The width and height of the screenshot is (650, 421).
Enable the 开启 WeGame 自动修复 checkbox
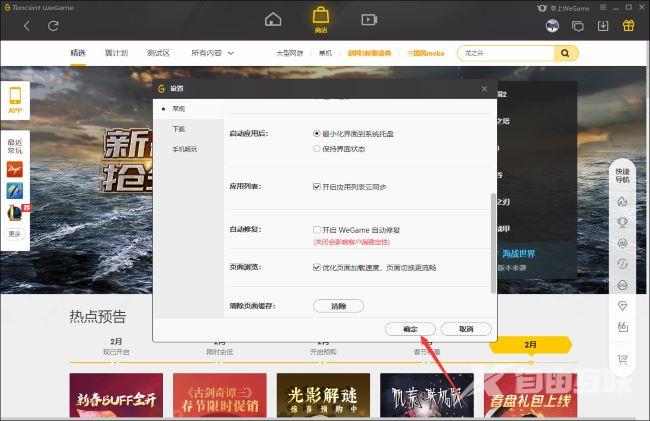click(316, 229)
